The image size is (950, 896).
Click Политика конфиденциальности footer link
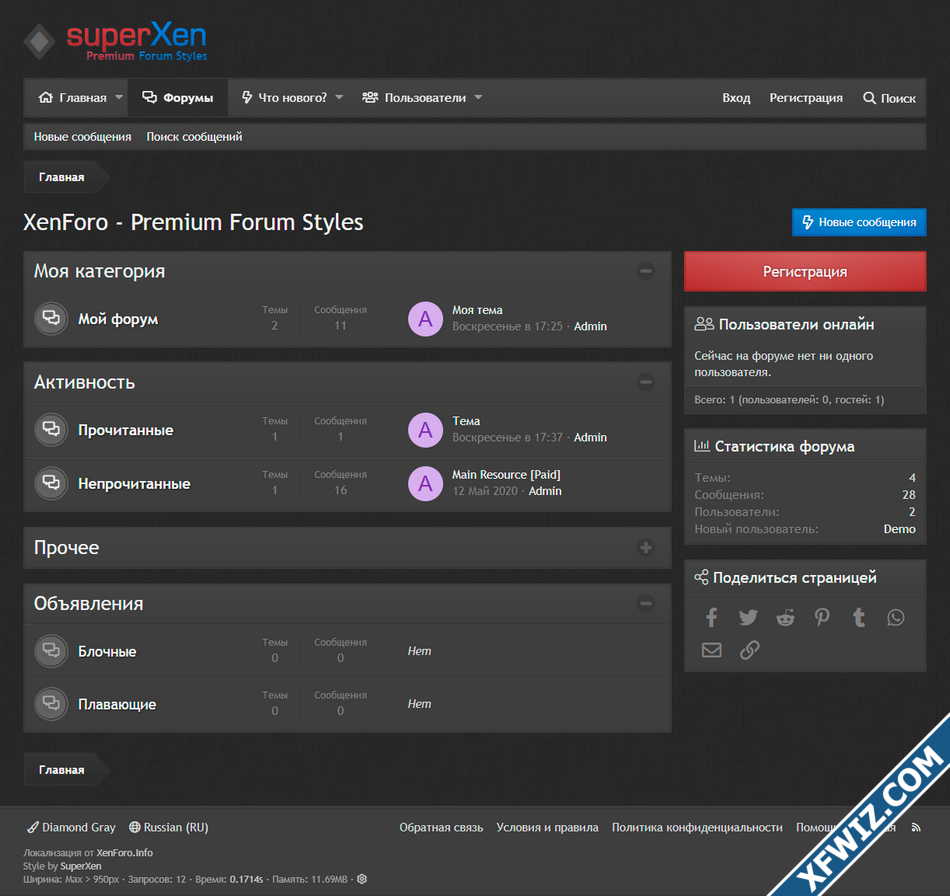(697, 828)
